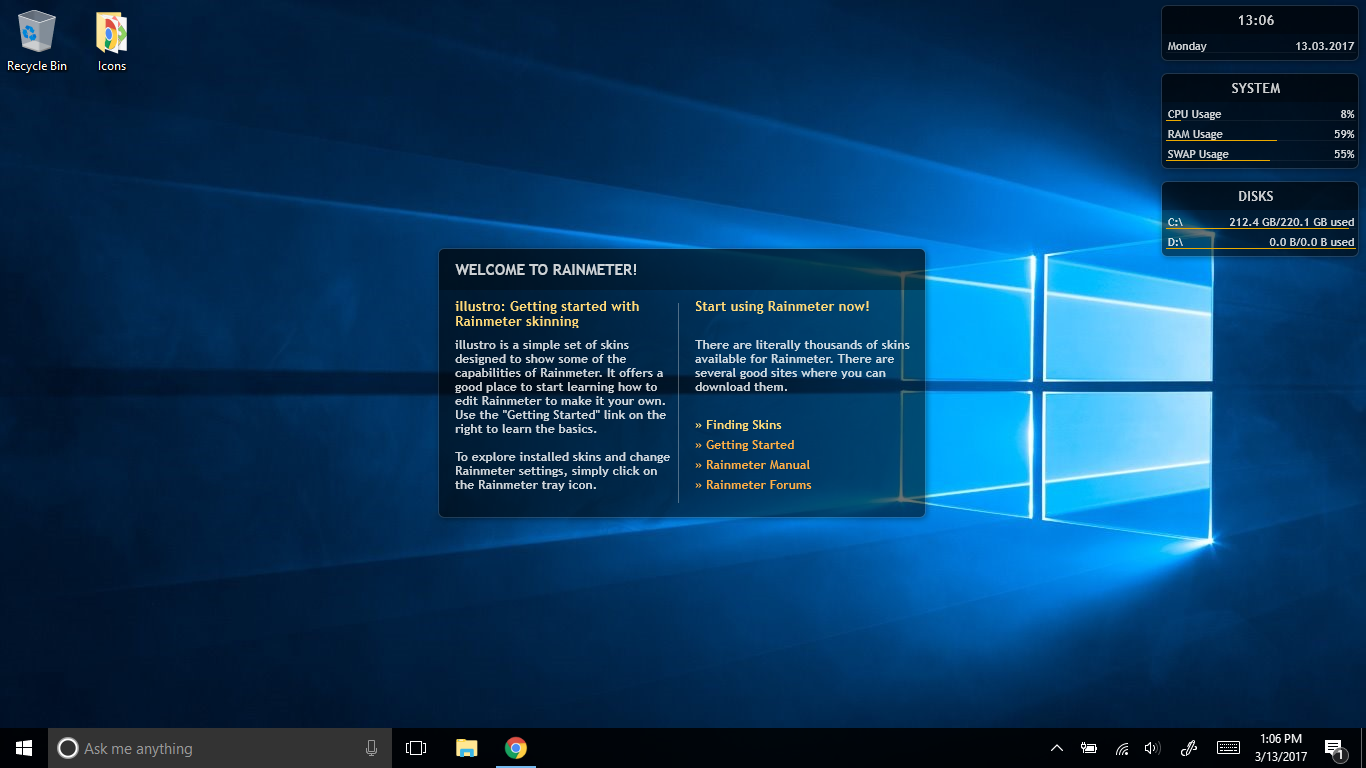This screenshot has width=1366, height=768.
Task: Click Monday in the clock skin
Action: pos(1187,46)
